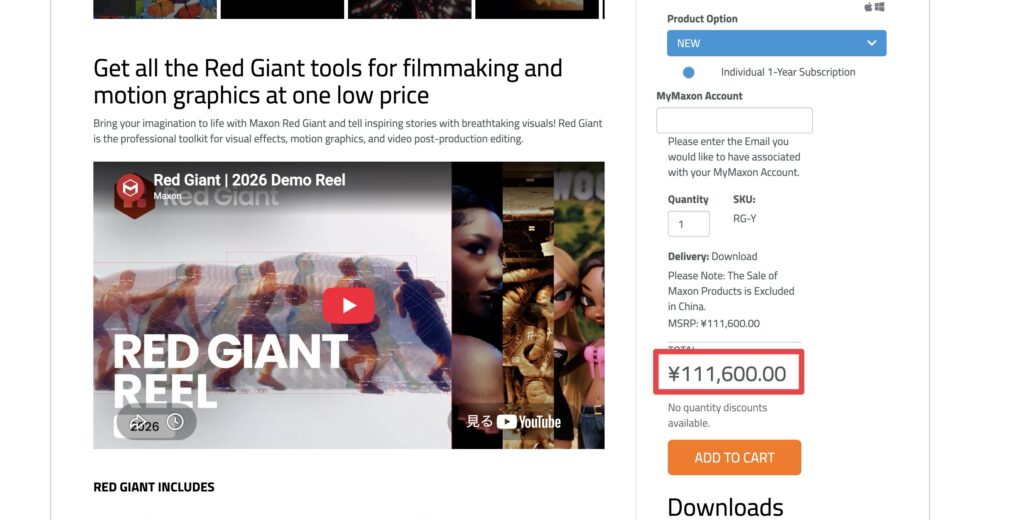Click the first gallery thumbnail with colorful art
1024x520 pixels.
coord(155,9)
